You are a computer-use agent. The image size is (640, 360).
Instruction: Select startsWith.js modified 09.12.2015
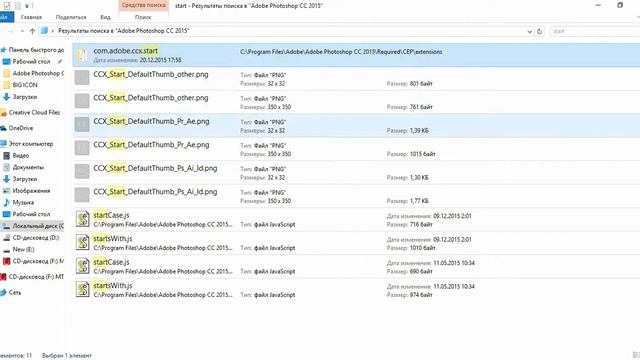pos(356,243)
